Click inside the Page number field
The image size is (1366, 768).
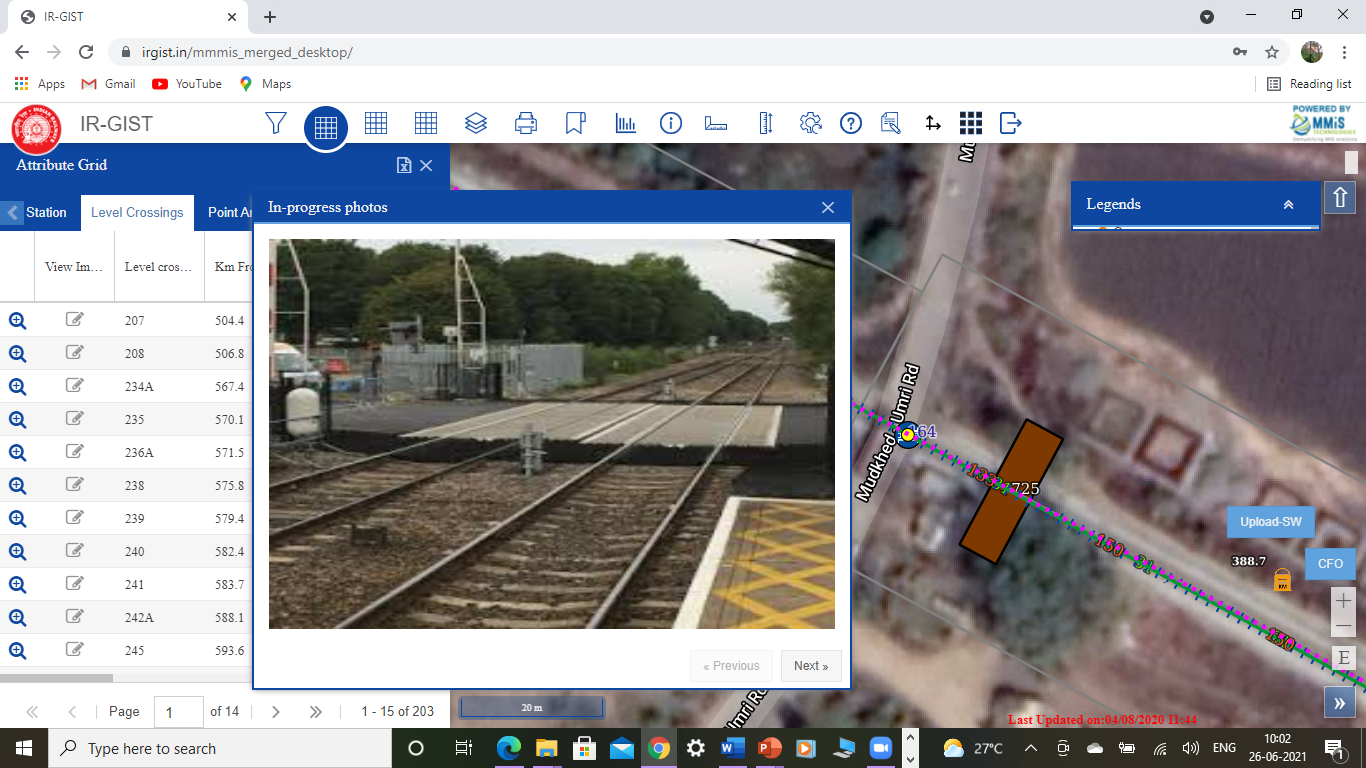pos(178,711)
